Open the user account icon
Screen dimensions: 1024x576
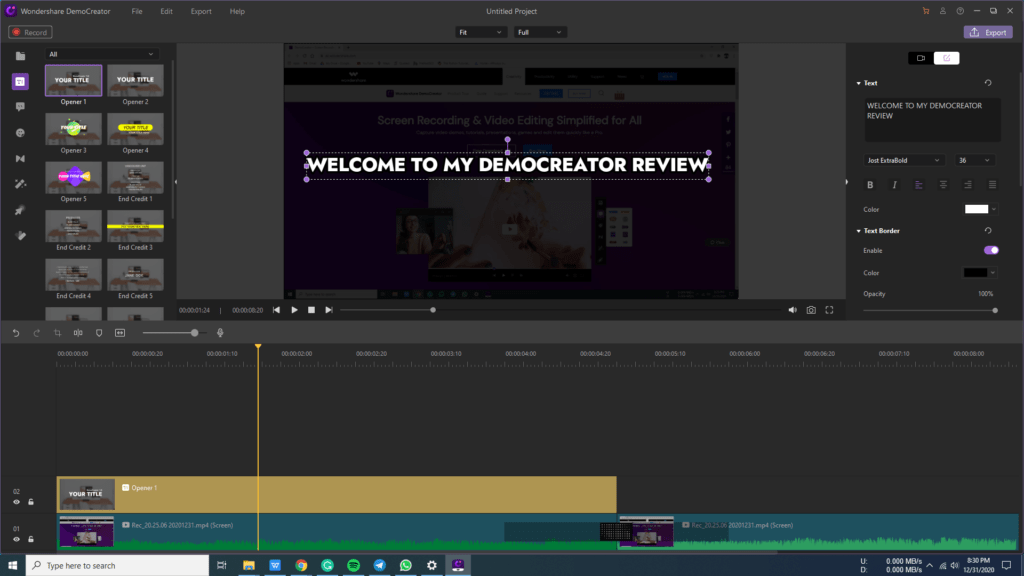pos(942,11)
